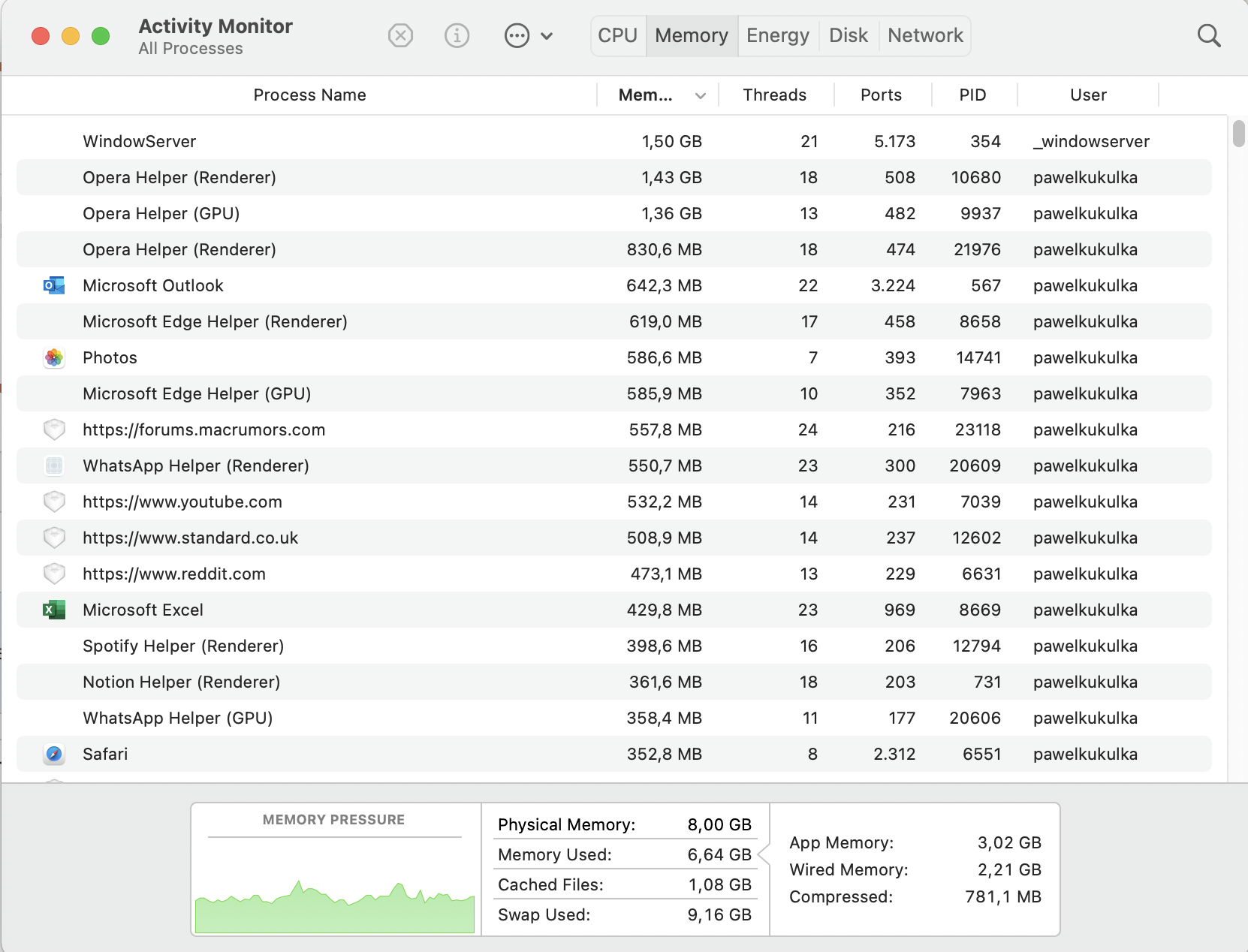Sort by the Memory column header
The width and height of the screenshot is (1248, 952).
coord(645,95)
